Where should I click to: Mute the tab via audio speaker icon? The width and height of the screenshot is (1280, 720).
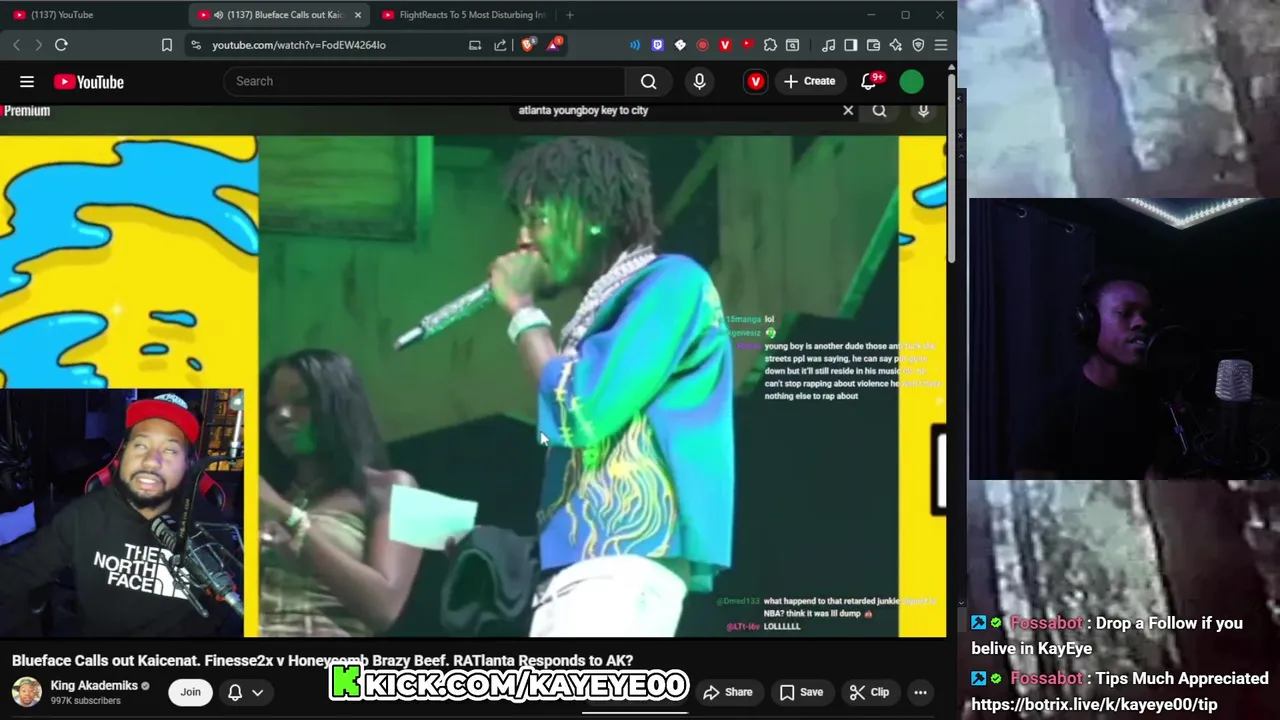pos(218,15)
